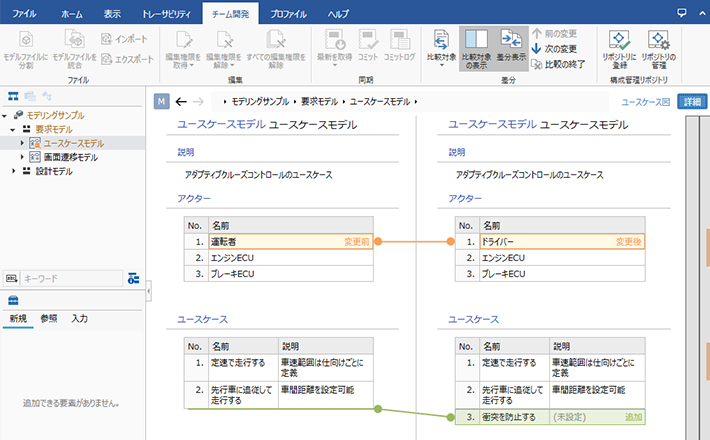Screen dimensions: 710x440
Task: Collapse the 要求モデル tree node
Action: 13,130
